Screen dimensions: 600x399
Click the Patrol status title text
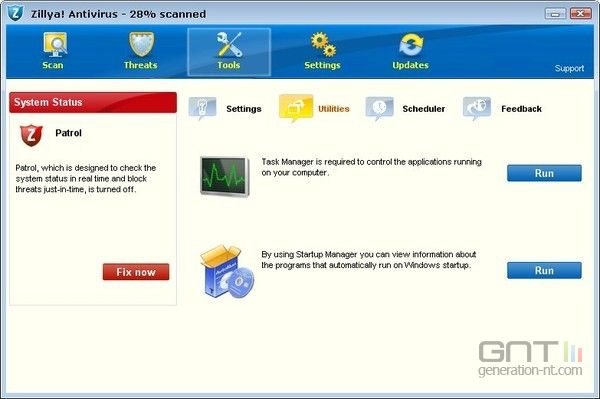(68, 133)
